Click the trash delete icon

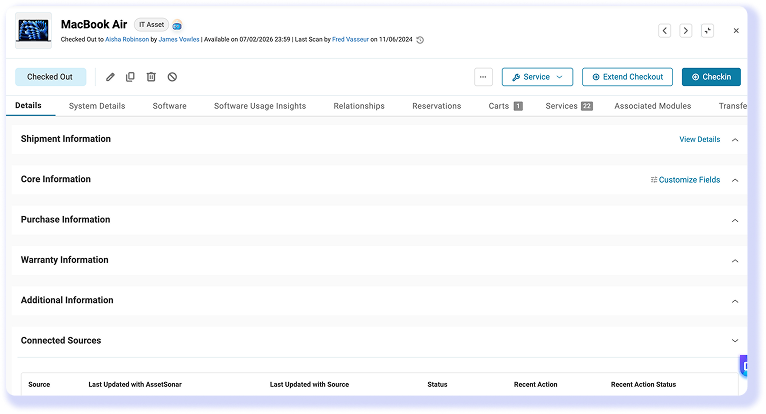coord(151,77)
